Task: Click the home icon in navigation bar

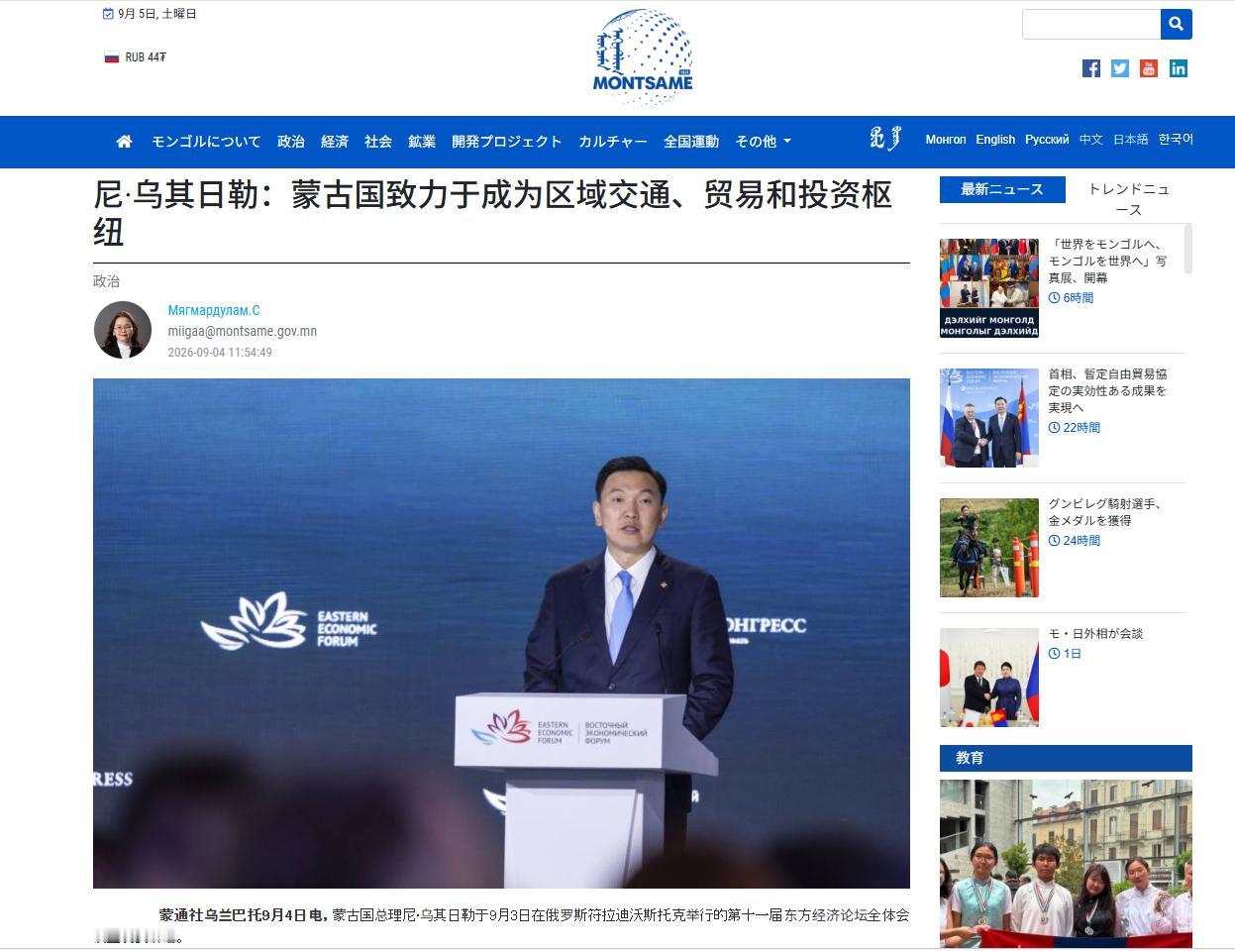Action: coord(124,142)
